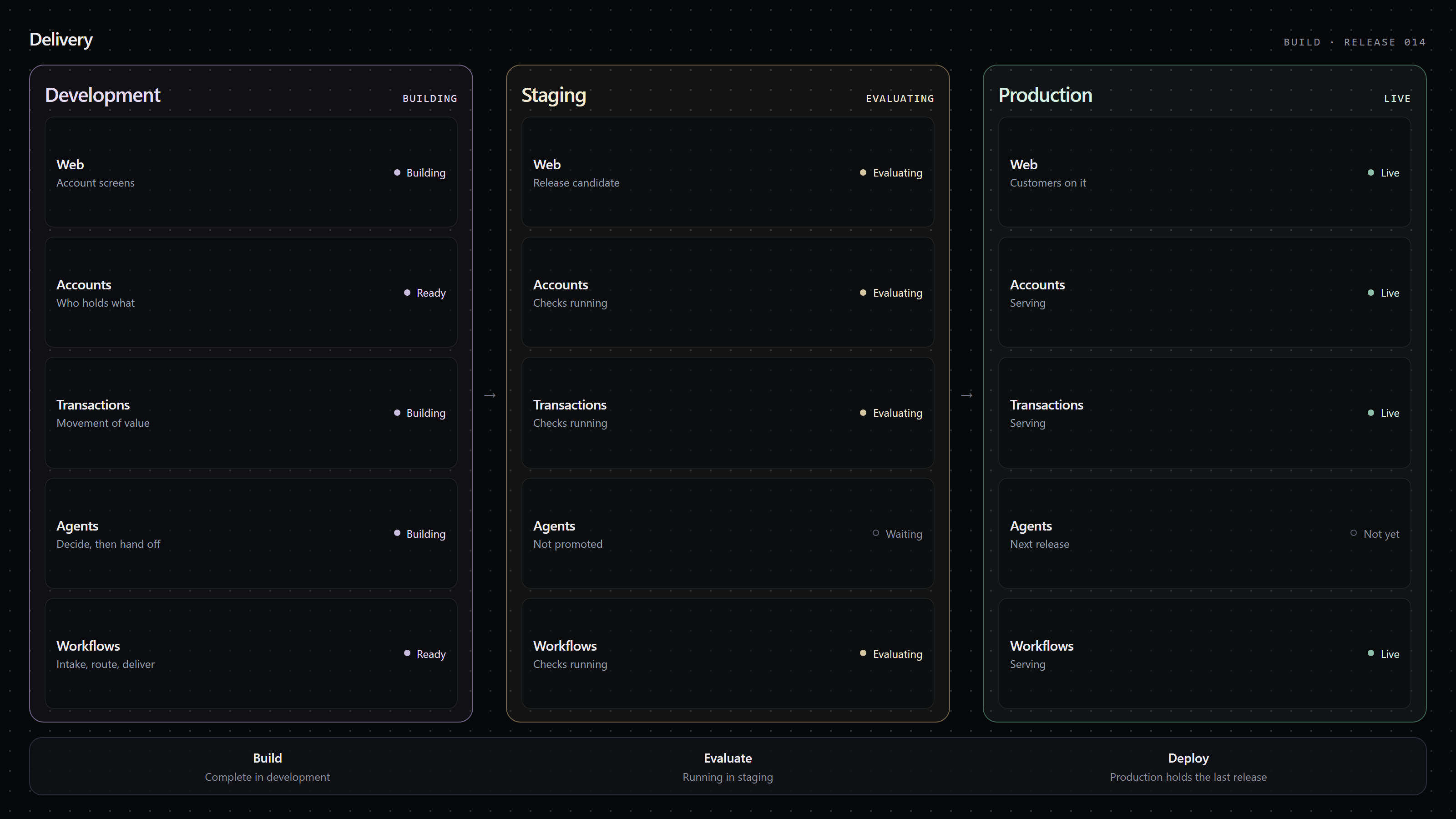This screenshot has height=819, width=1456.
Task: Click 'Running in staging' text
Action: pos(728,777)
